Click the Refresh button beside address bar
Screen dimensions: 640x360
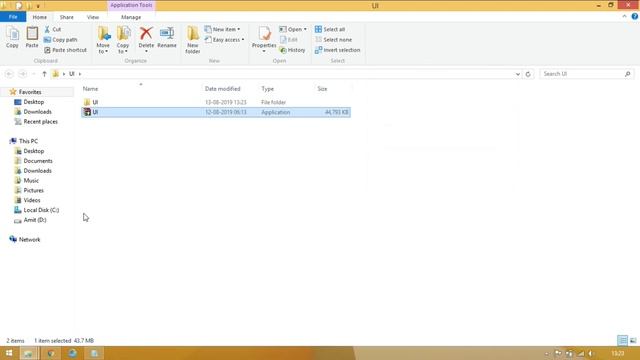(528, 74)
